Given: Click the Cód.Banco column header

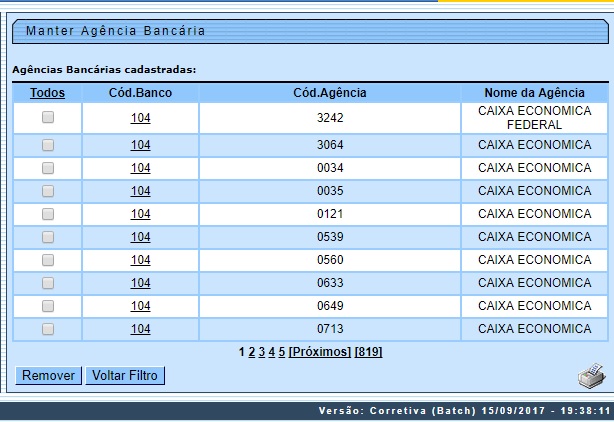Looking at the screenshot, I should [140, 93].
